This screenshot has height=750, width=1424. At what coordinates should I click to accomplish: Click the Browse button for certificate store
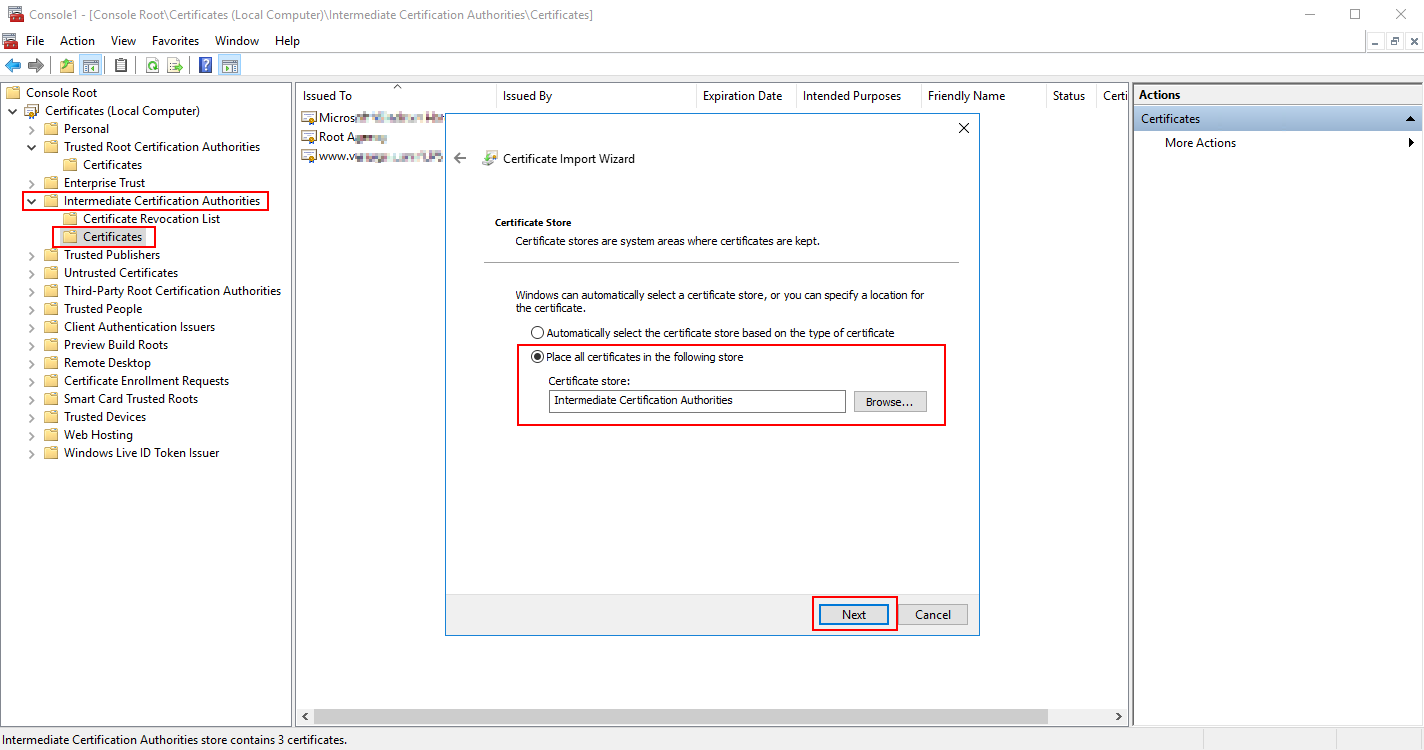889,401
